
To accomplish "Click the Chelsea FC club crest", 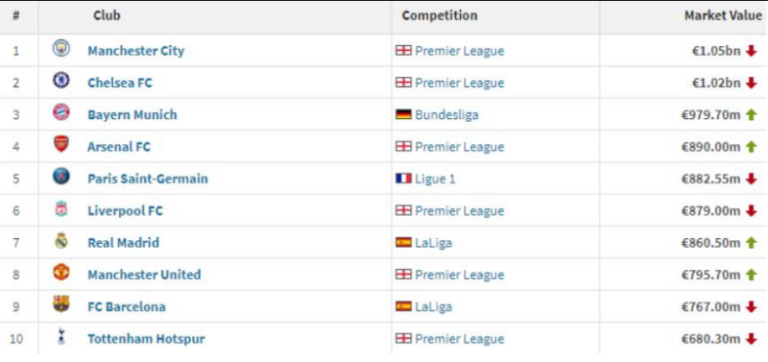I will coord(61,80).
